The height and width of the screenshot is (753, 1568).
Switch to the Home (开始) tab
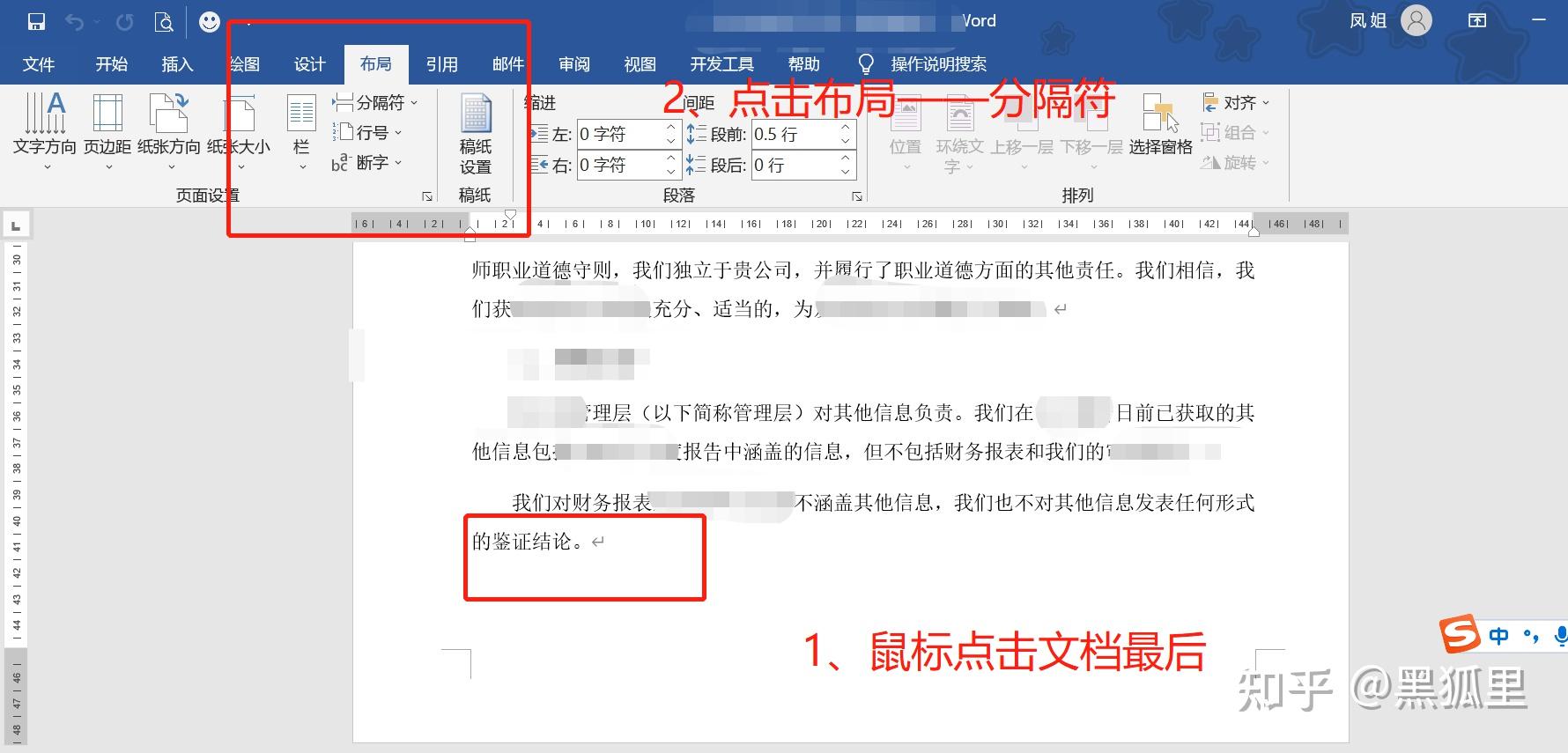tap(112, 63)
